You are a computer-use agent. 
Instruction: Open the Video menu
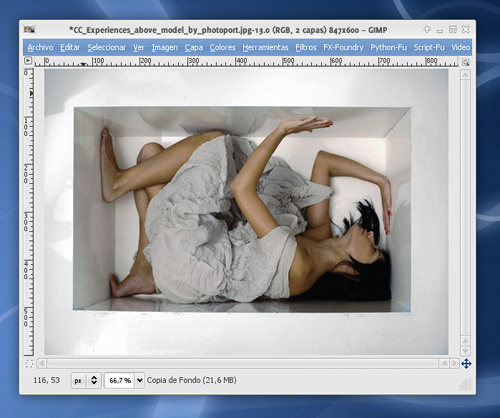click(461, 47)
